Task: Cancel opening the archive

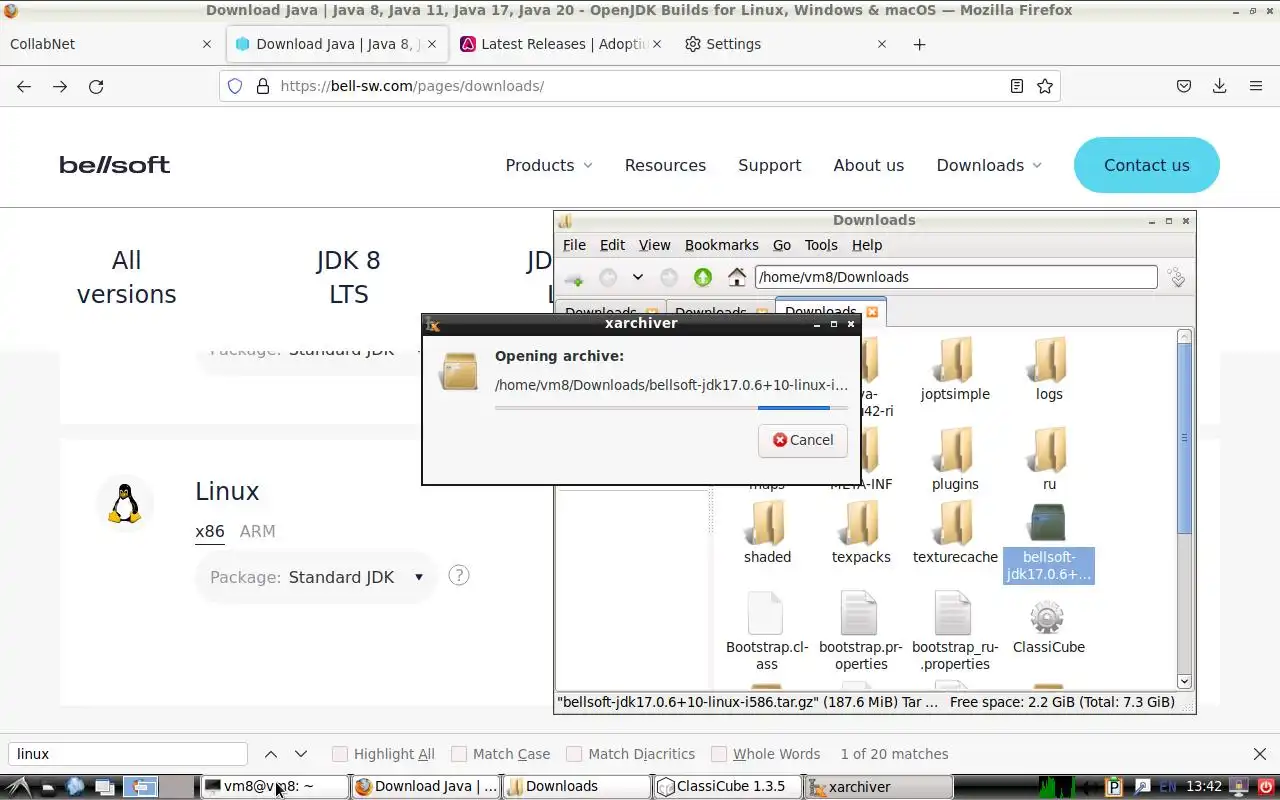Action: coord(803,440)
